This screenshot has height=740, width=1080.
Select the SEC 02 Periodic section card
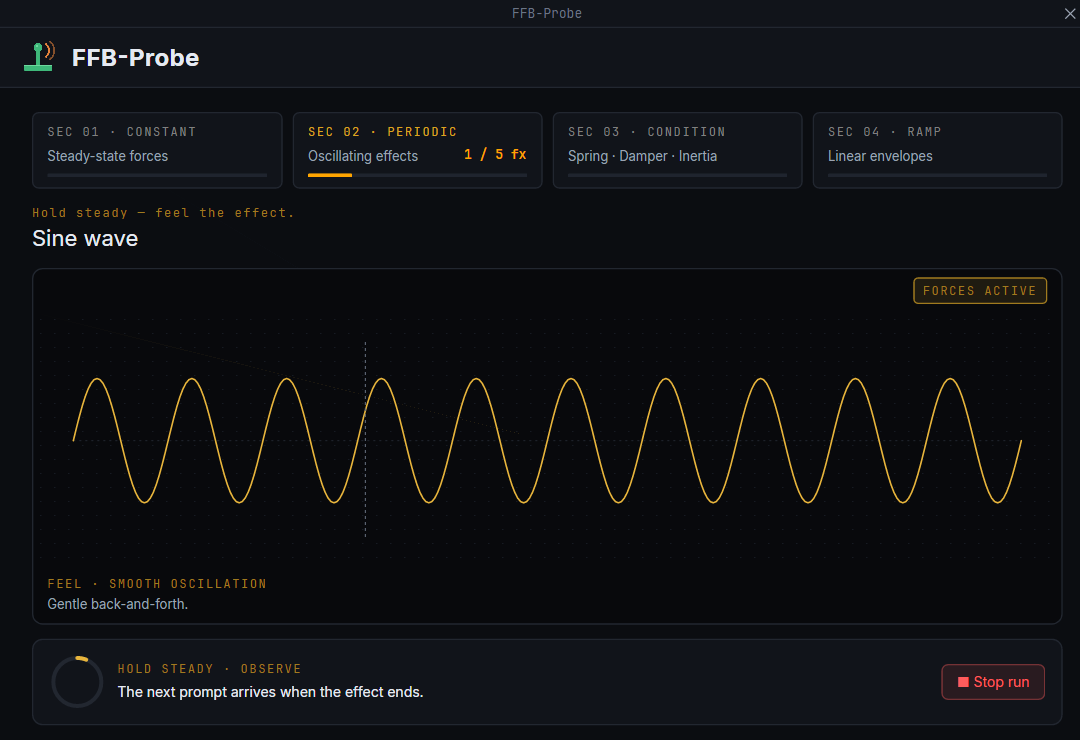[417, 150]
